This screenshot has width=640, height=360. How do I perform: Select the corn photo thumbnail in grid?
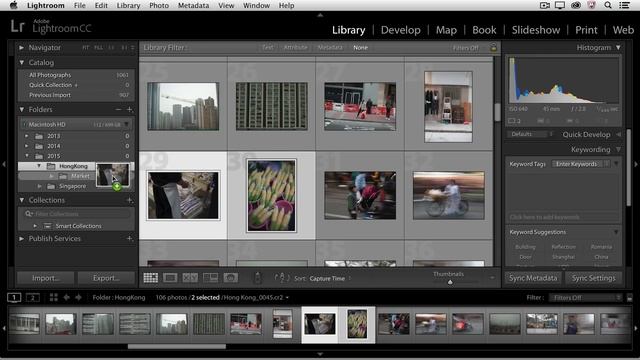point(271,196)
